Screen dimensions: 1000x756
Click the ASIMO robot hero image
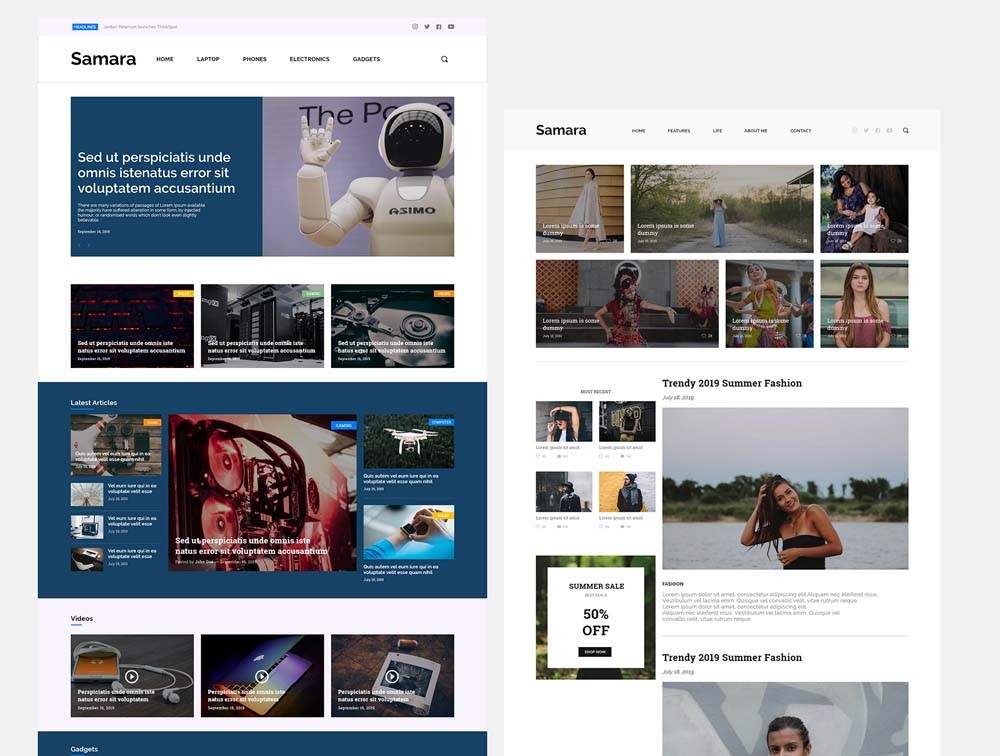click(x=358, y=176)
